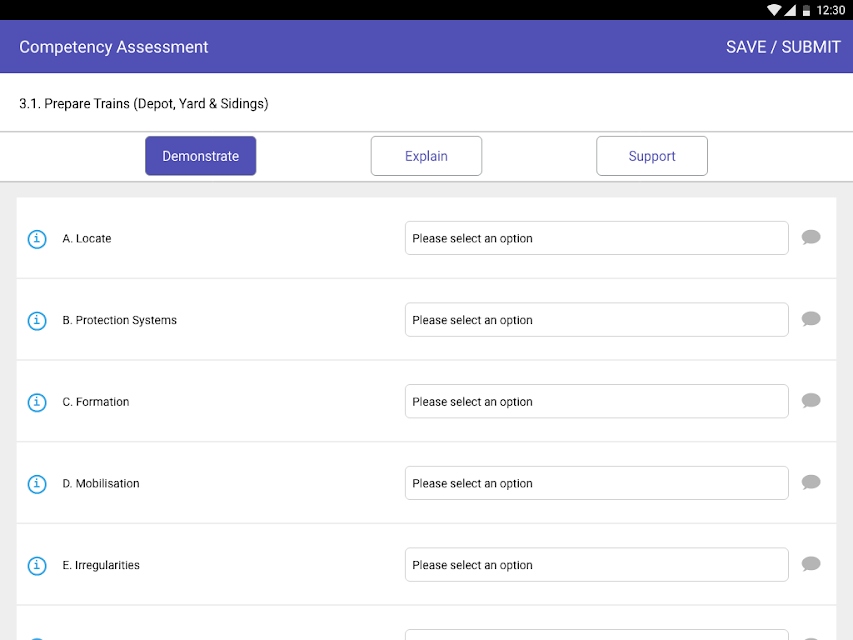
Task: Open info for E. Irregularities
Action: click(37, 565)
